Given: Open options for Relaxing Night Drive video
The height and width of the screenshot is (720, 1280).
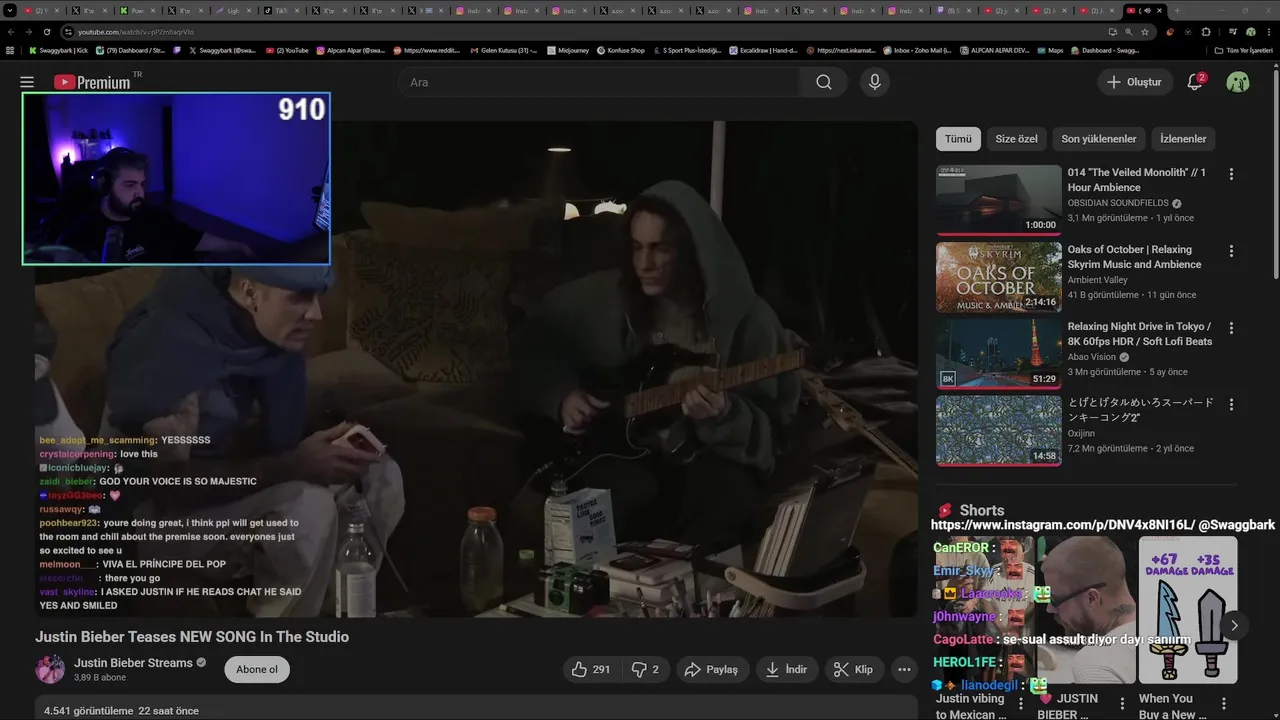Looking at the screenshot, I should [1231, 328].
